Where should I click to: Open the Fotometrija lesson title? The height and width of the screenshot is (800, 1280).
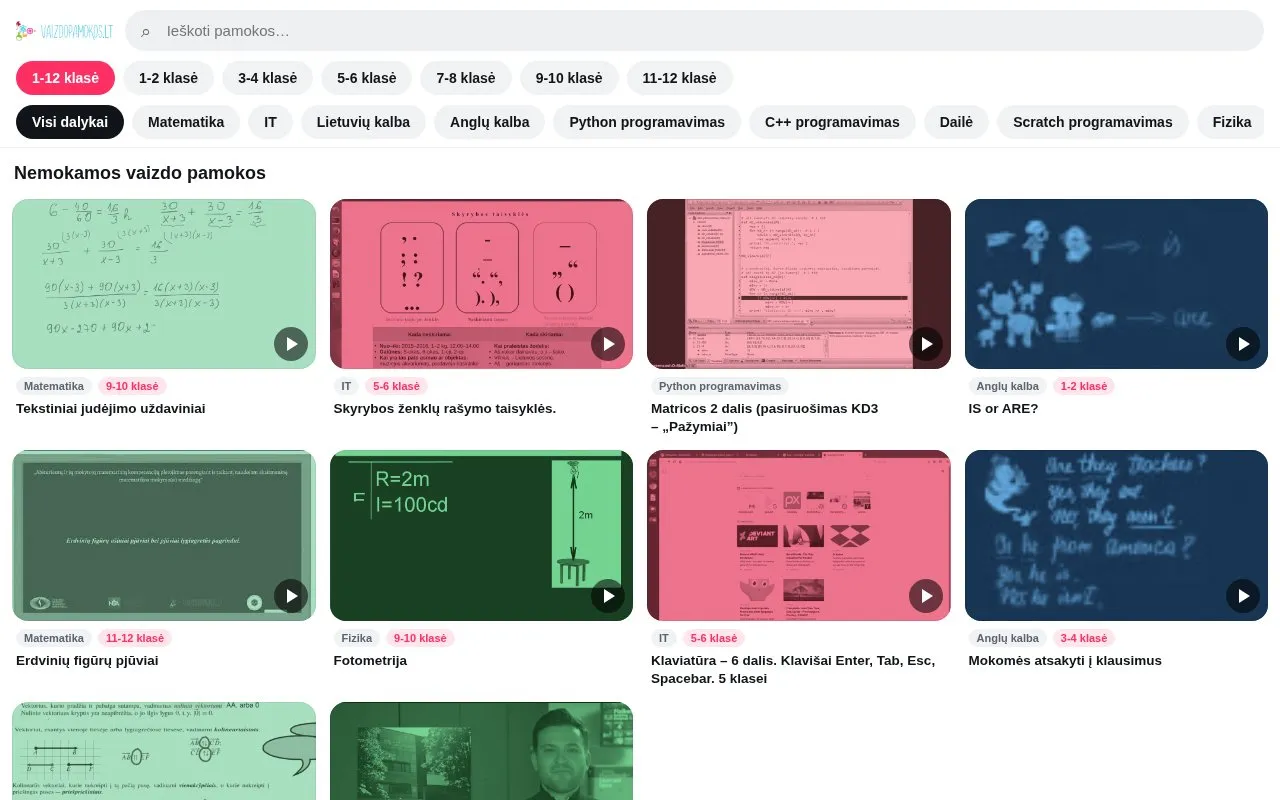click(370, 661)
